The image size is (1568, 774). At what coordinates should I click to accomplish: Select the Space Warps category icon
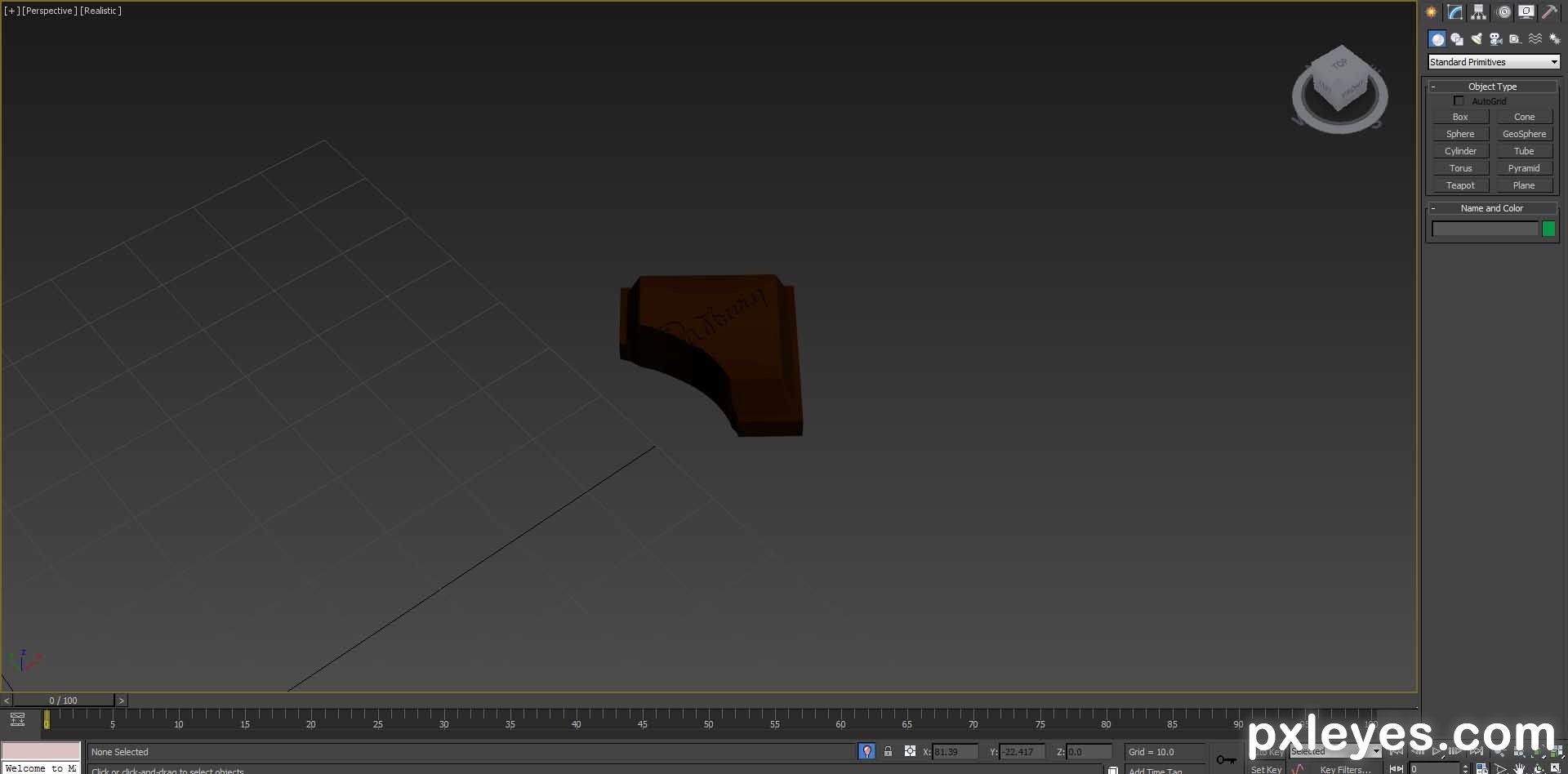click(1535, 39)
